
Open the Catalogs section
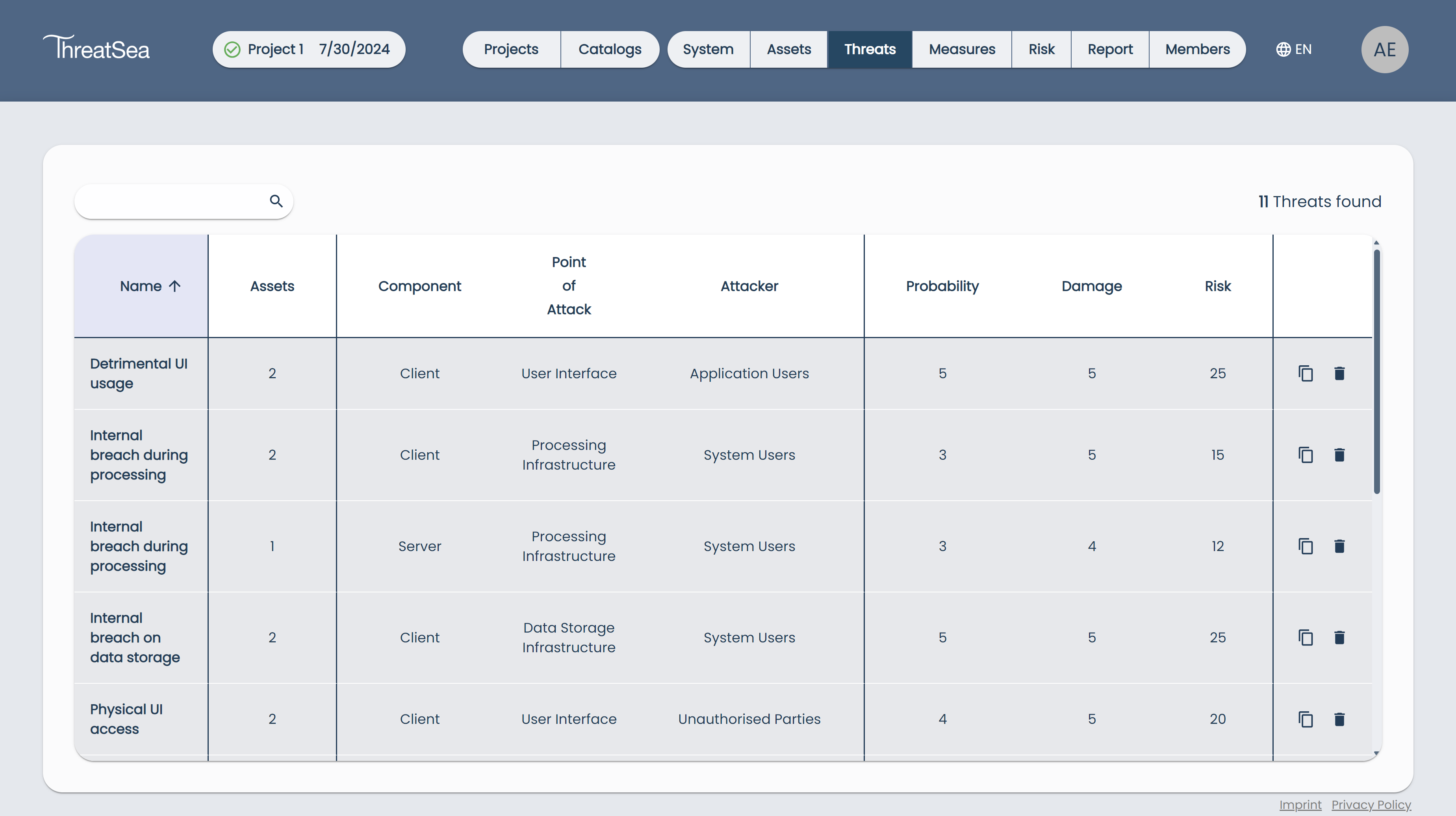(x=610, y=49)
